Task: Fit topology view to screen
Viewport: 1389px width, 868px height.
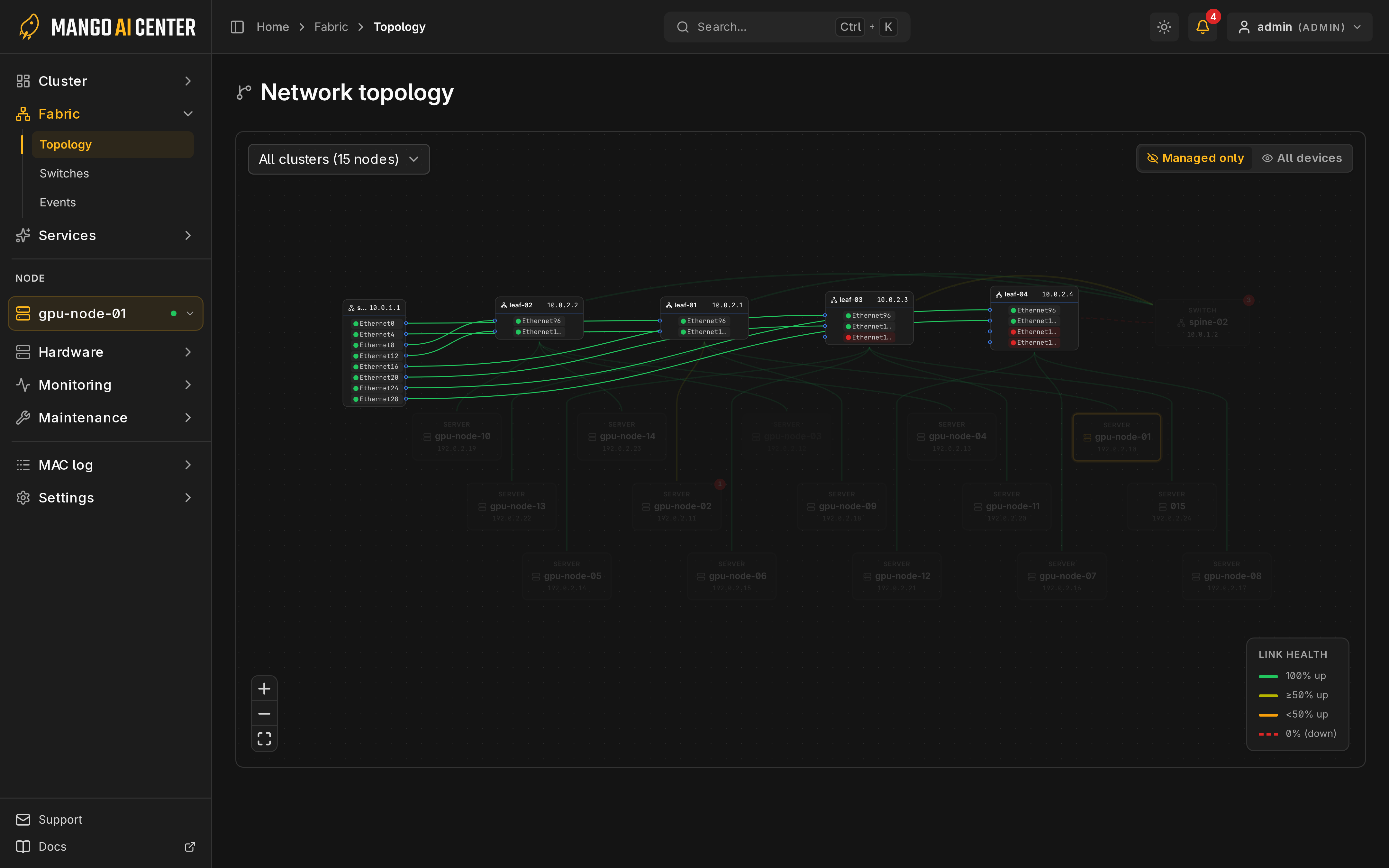Action: pos(264,738)
